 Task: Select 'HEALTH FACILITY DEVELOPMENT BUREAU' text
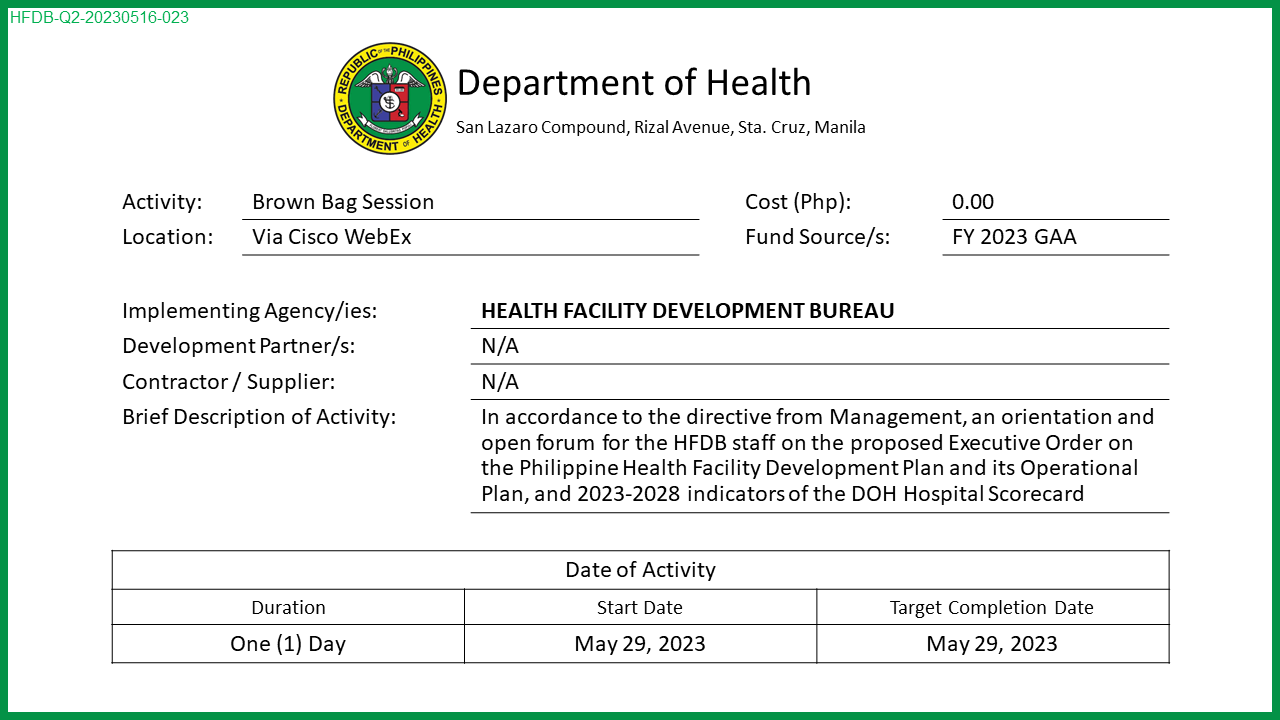(688, 311)
